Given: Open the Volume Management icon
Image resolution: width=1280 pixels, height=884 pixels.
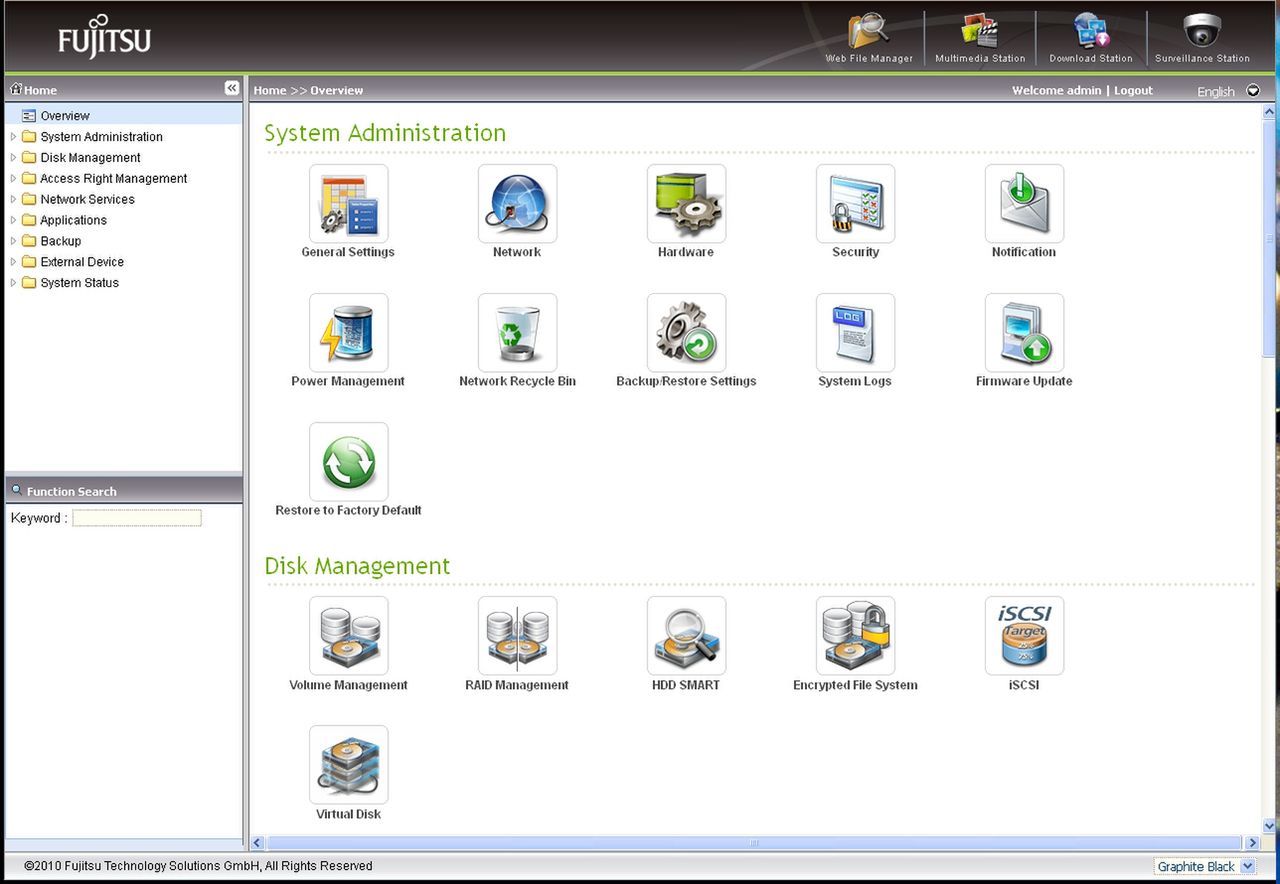Looking at the screenshot, I should coord(348,636).
